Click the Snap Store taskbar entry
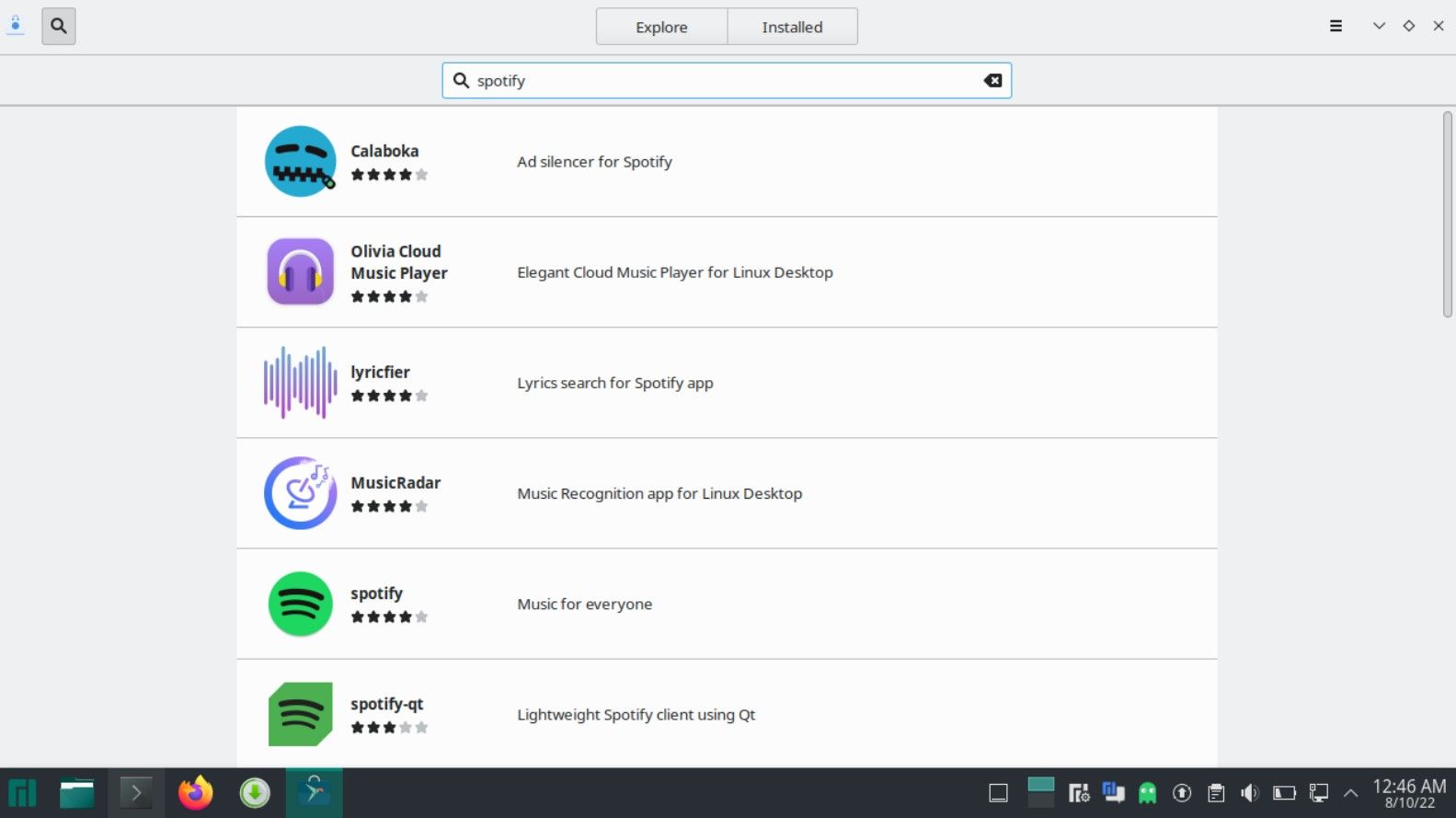Viewport: 1456px width, 818px height. [x=315, y=792]
